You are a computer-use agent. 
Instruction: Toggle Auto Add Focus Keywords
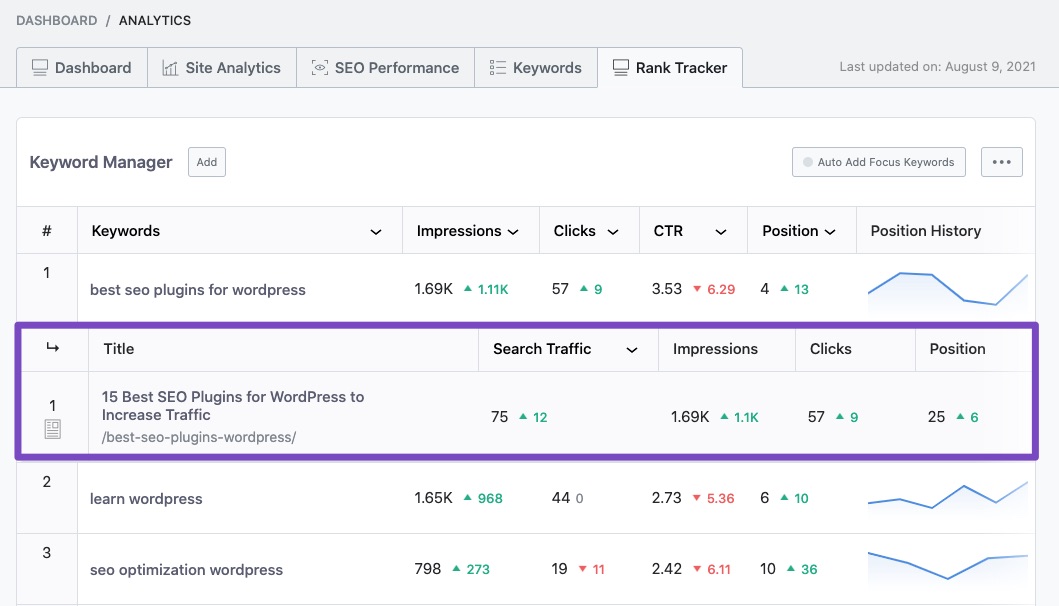(x=878, y=162)
